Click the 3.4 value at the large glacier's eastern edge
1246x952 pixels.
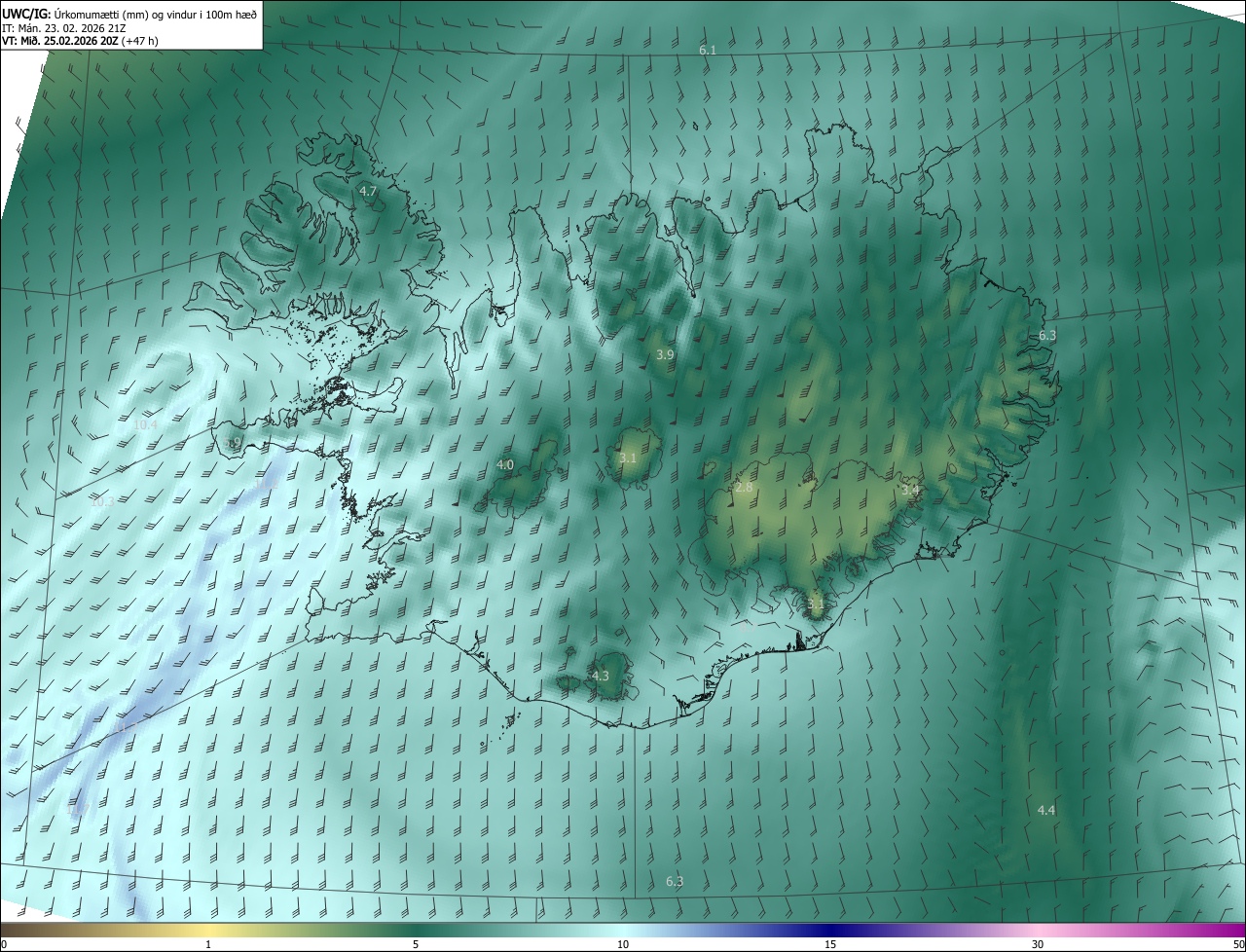click(910, 491)
